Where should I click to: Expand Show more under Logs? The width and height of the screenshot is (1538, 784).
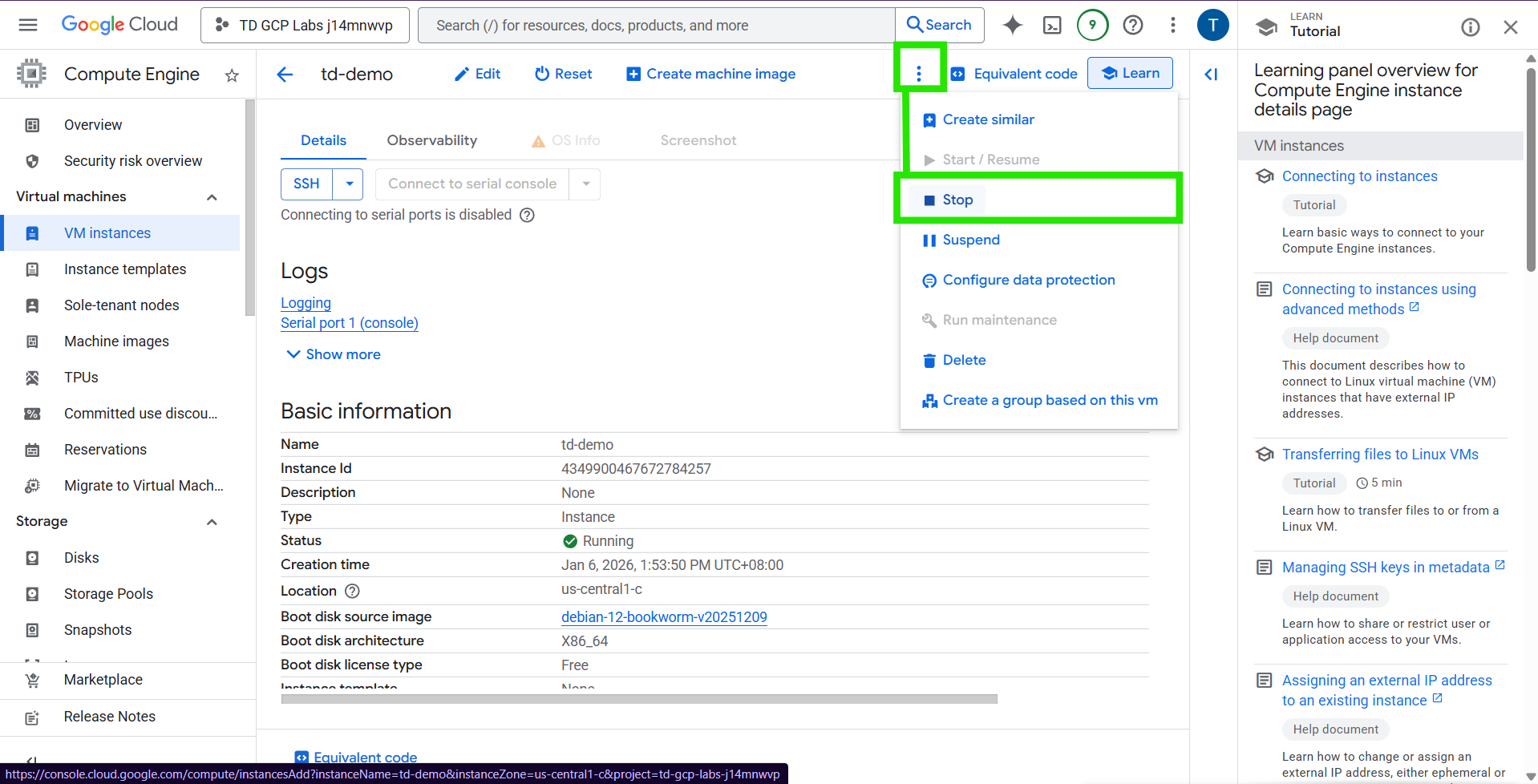coord(334,354)
